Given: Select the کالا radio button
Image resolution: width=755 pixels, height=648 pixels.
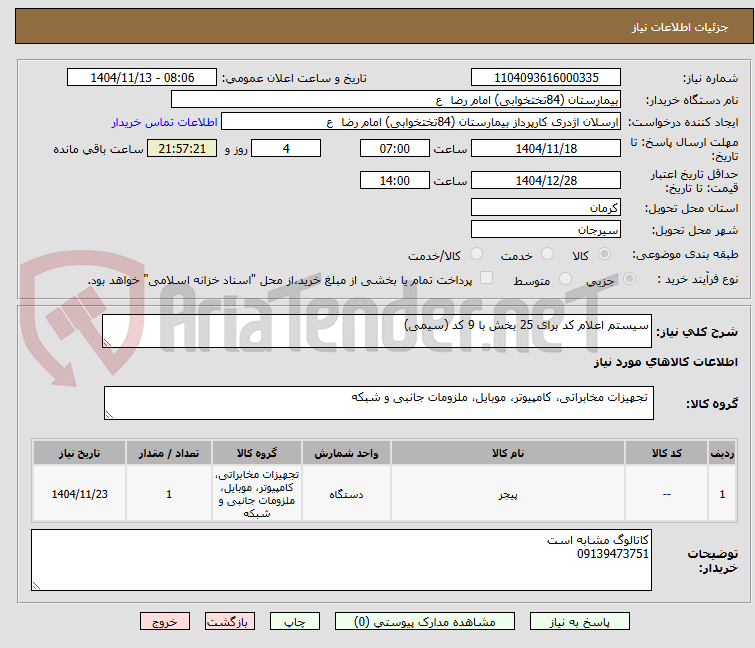Looking at the screenshot, I should [x=604, y=254].
